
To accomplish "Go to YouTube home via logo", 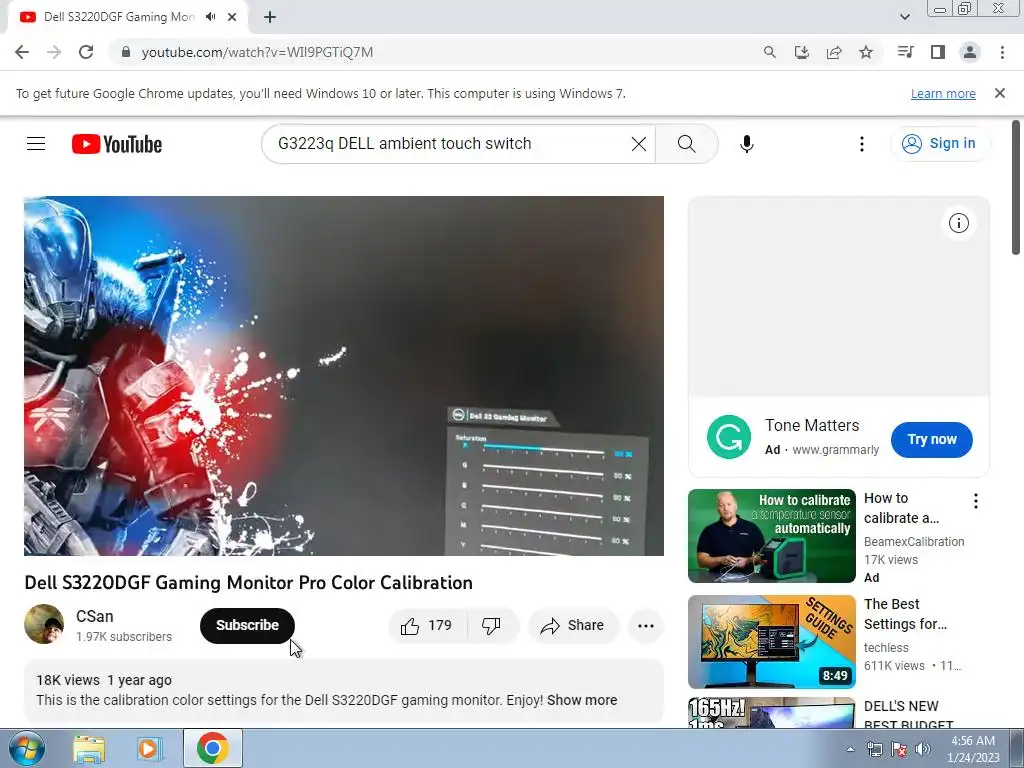I will [117, 144].
